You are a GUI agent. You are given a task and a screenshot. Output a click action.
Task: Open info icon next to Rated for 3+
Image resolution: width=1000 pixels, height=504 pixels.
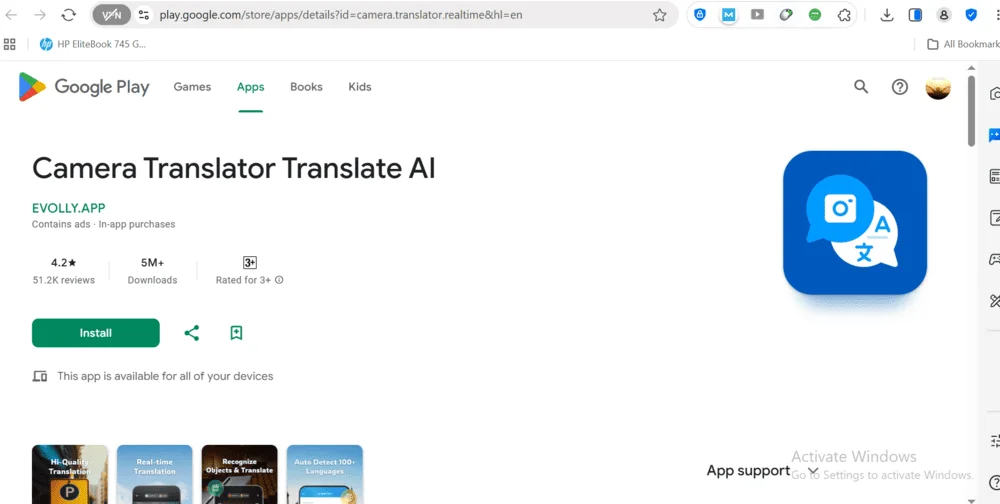click(x=279, y=280)
